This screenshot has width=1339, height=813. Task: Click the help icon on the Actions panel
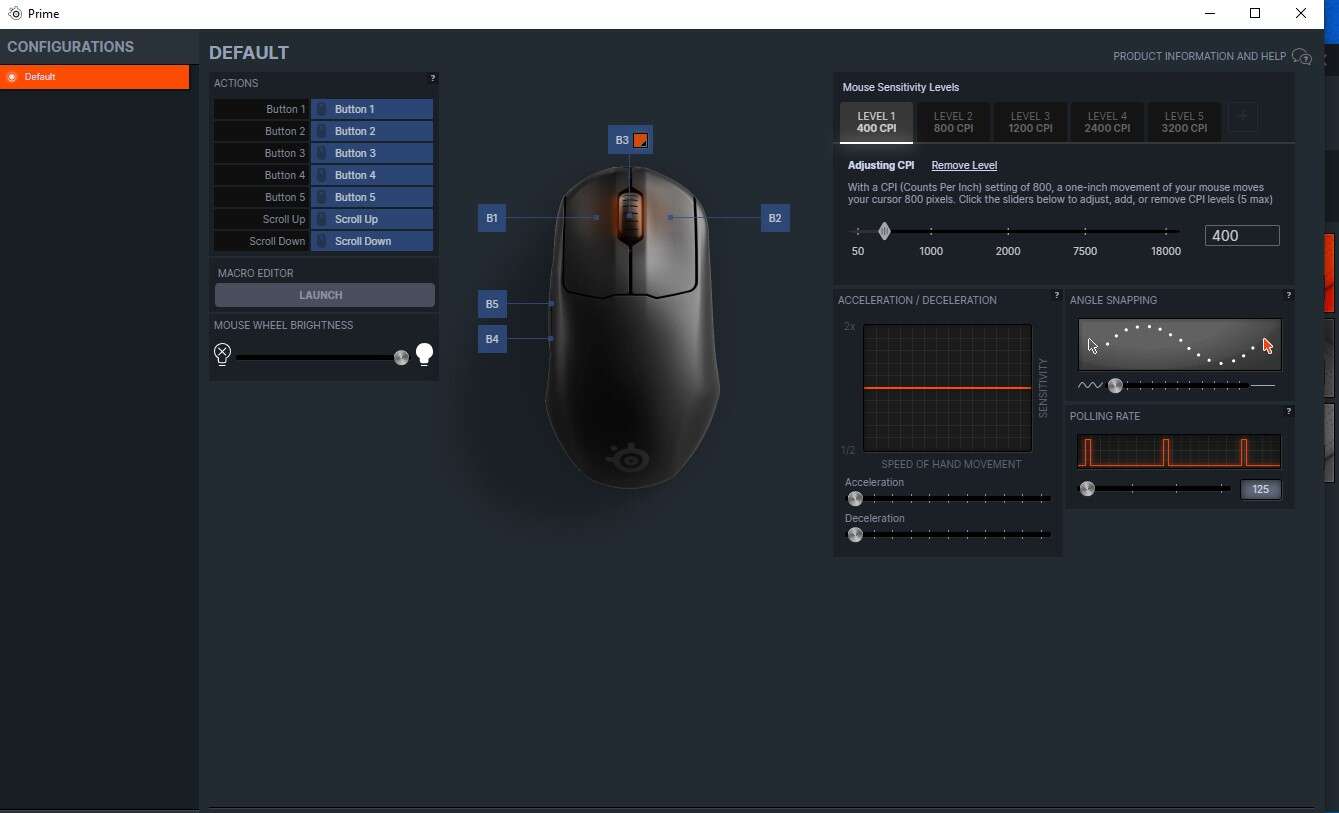pos(432,78)
